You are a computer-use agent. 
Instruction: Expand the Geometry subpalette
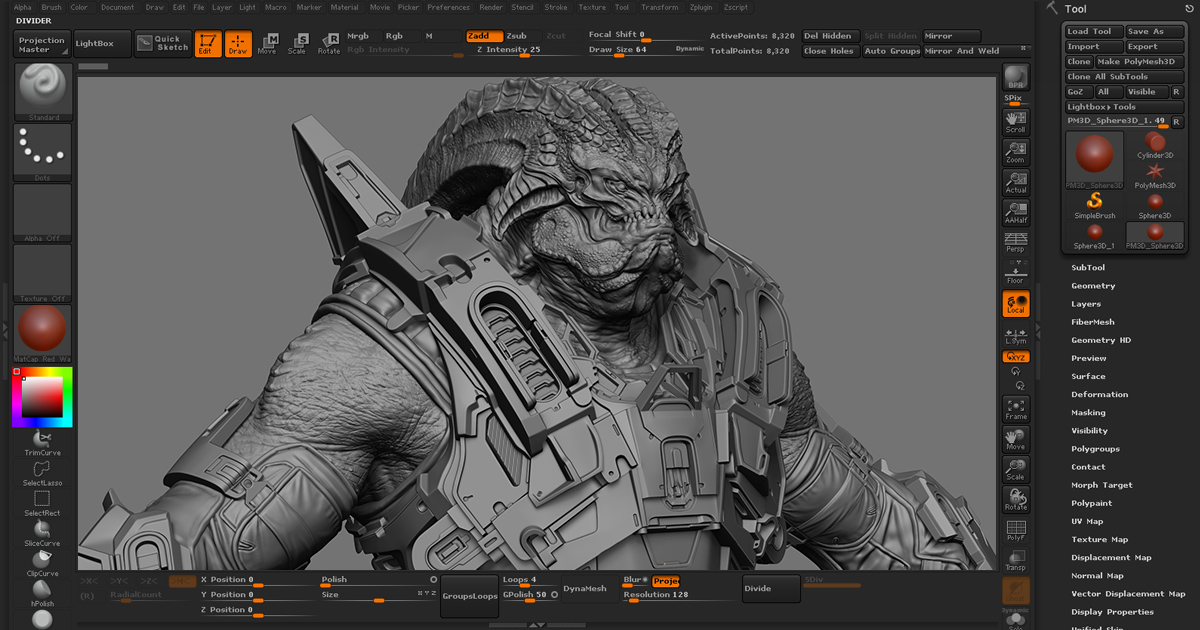pos(1093,286)
